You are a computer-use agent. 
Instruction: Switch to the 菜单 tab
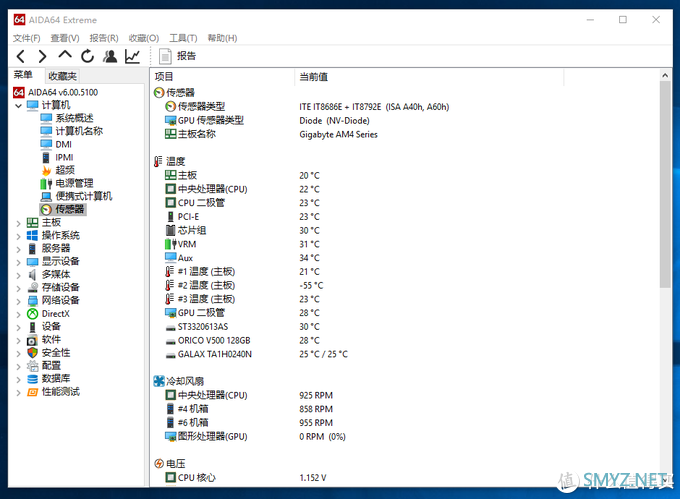[23, 75]
